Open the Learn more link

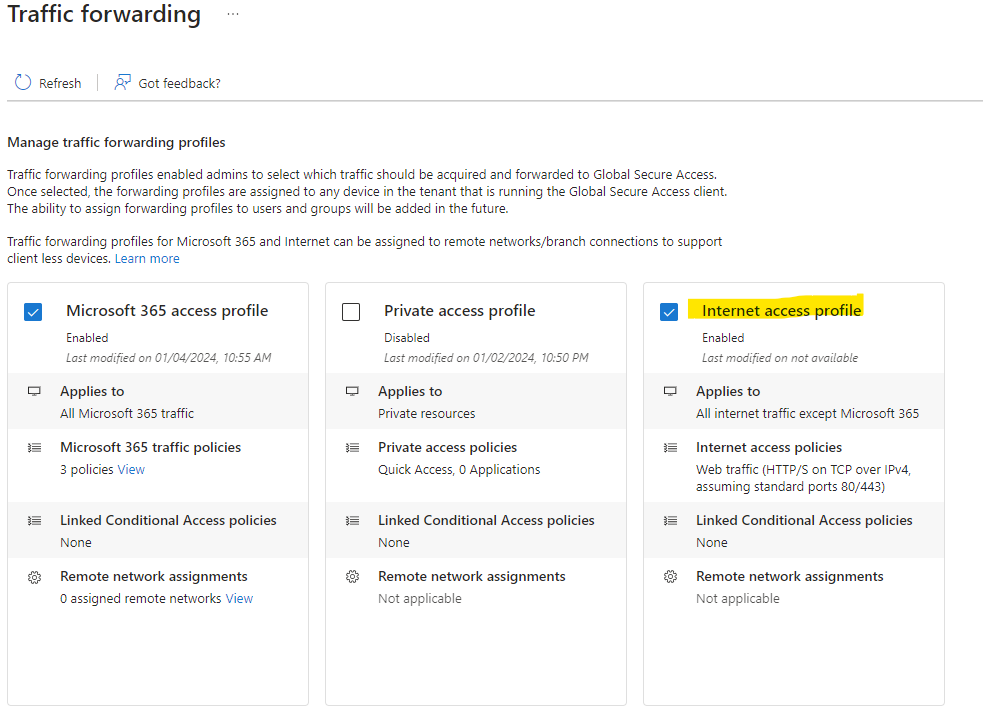point(147,258)
